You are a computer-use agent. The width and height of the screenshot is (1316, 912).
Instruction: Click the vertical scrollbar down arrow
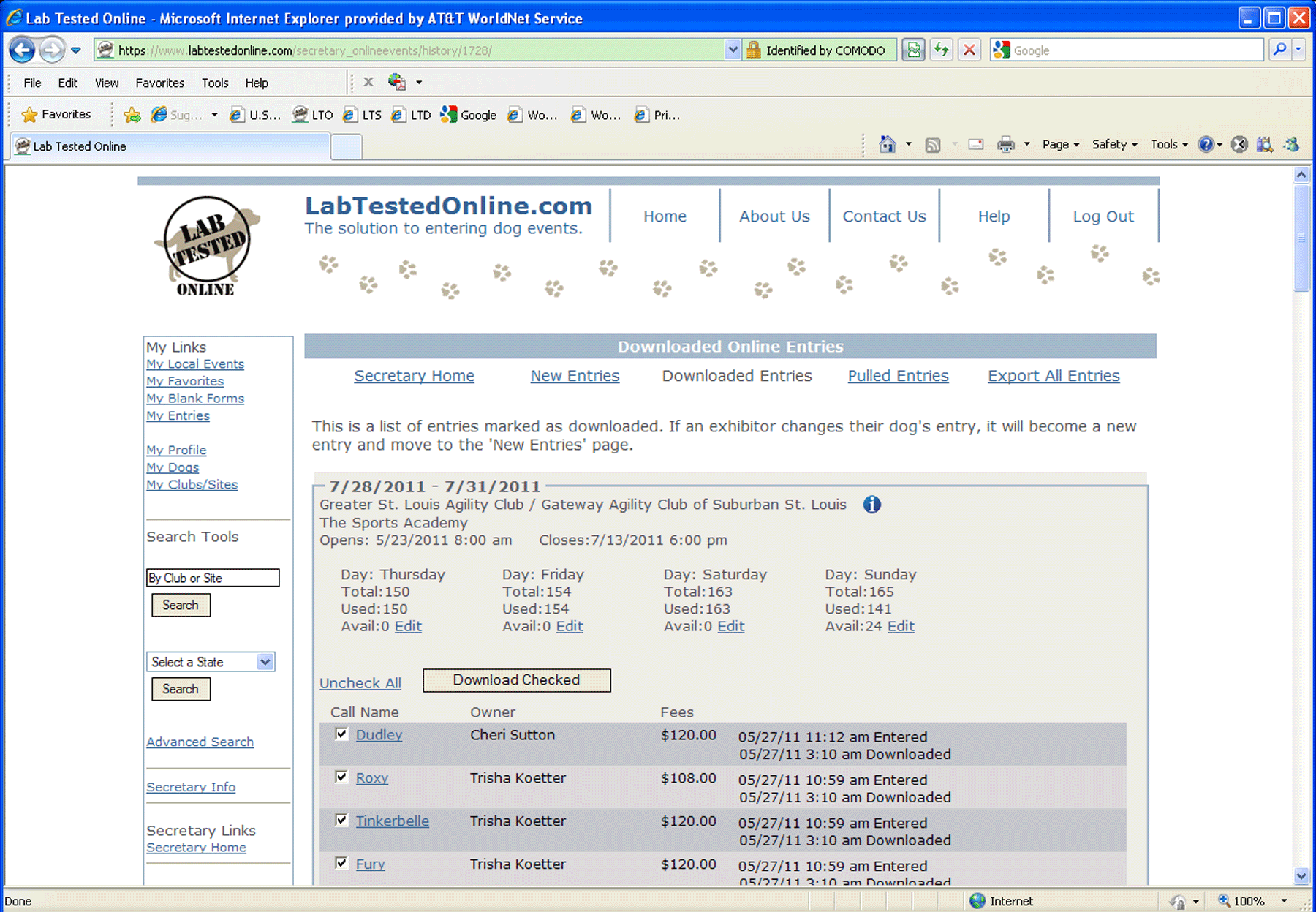[1301, 875]
